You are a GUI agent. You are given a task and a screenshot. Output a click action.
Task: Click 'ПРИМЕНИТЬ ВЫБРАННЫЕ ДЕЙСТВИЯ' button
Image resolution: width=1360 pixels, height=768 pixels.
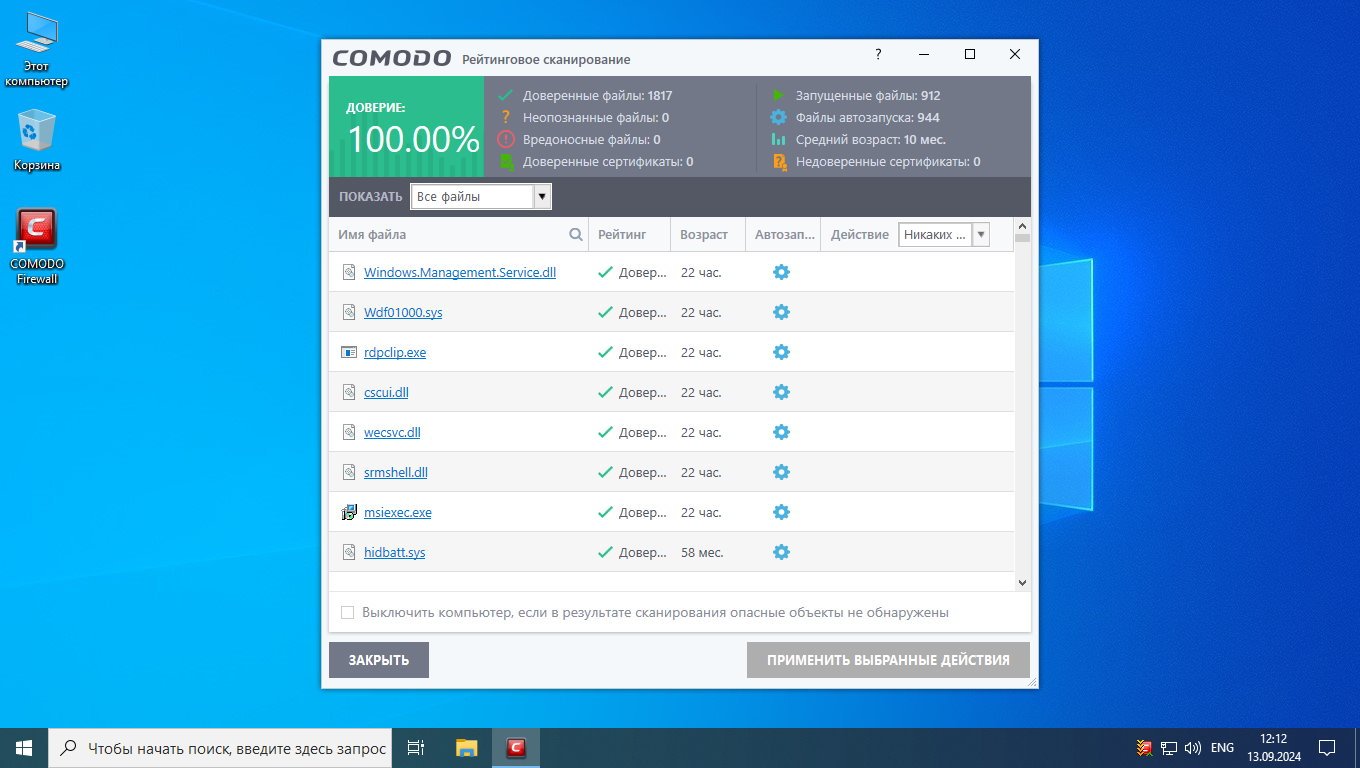(888, 660)
